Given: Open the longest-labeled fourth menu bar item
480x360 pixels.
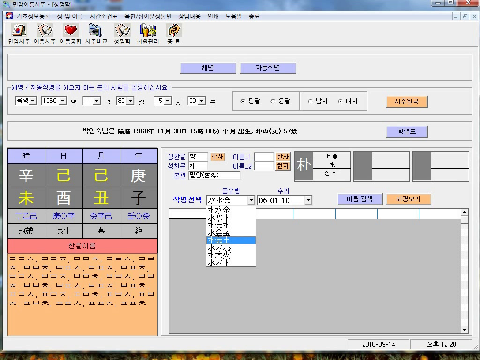Looking at the screenshot, I should point(147,16).
